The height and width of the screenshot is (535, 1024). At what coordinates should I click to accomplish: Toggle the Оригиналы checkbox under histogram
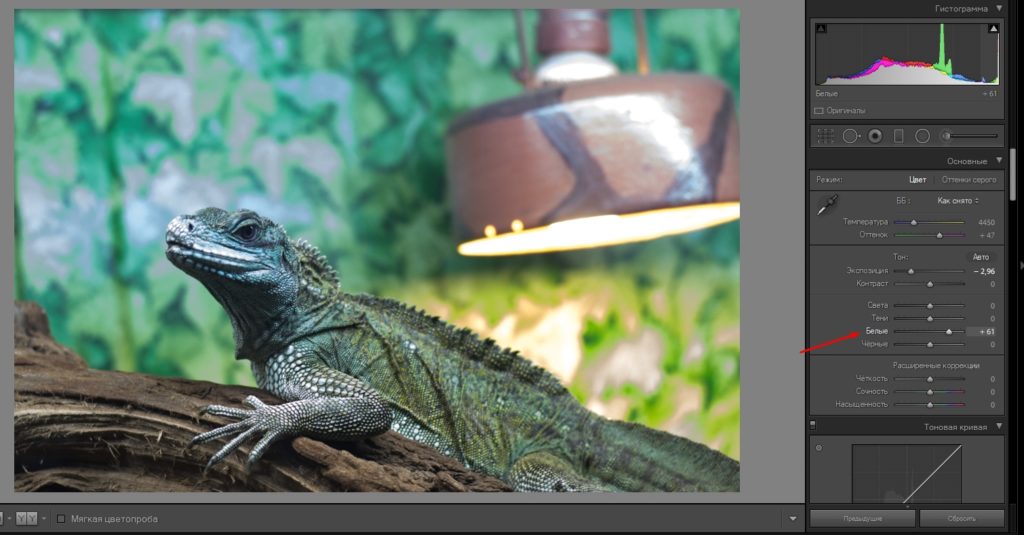(x=819, y=110)
